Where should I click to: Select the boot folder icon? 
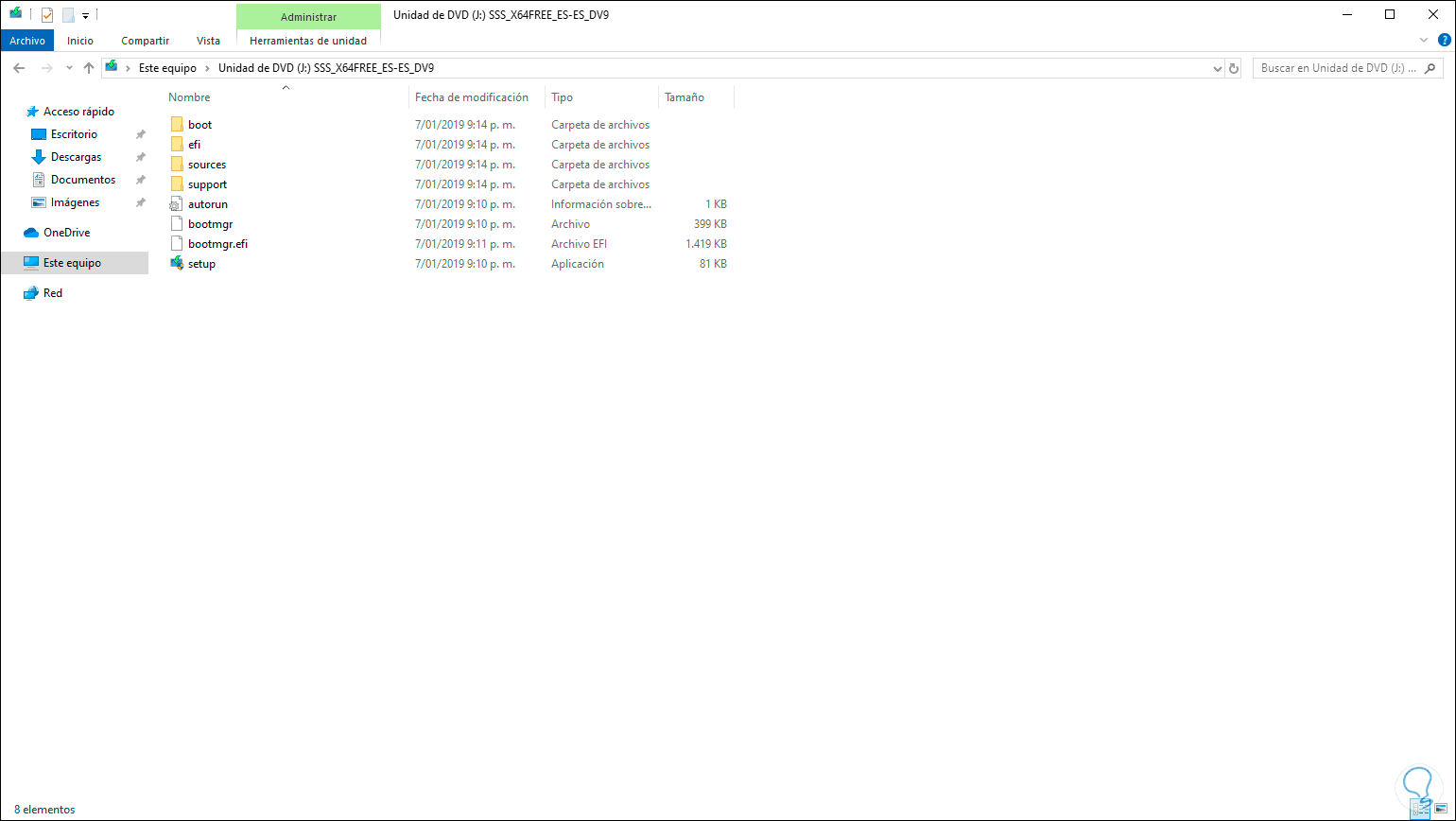point(177,125)
